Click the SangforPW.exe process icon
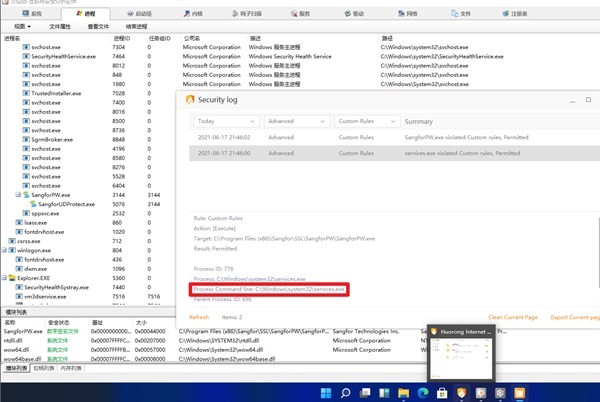The height and width of the screenshot is (402, 600). (26, 195)
